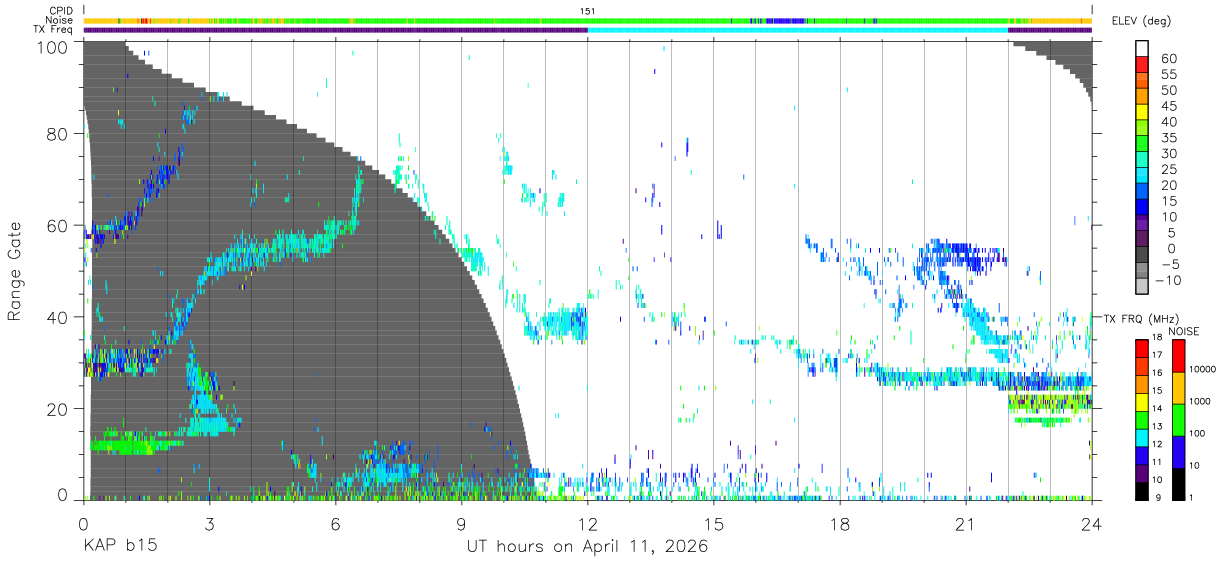Click the 1 label on NOISE legend
The width and height of the screenshot is (1228, 567).
click(x=1190, y=498)
